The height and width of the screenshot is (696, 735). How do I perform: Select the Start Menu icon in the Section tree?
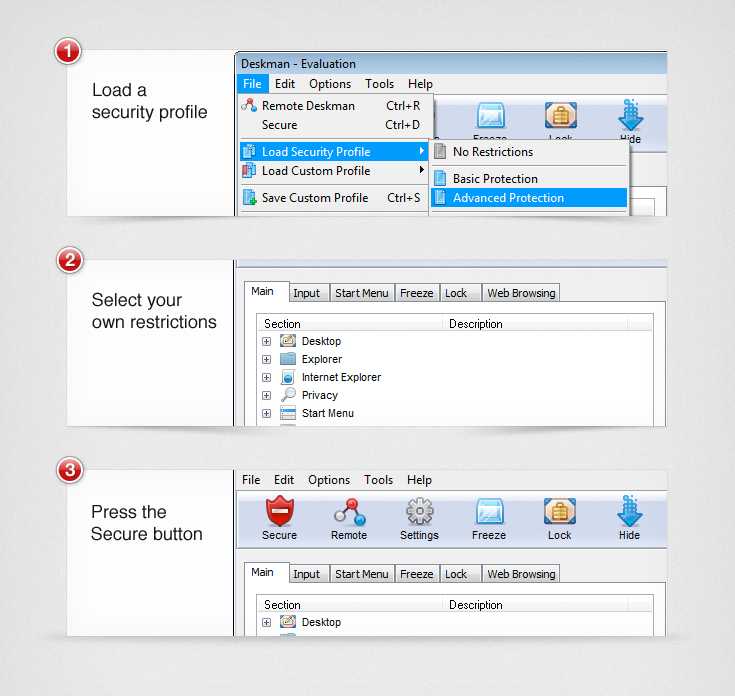click(288, 413)
